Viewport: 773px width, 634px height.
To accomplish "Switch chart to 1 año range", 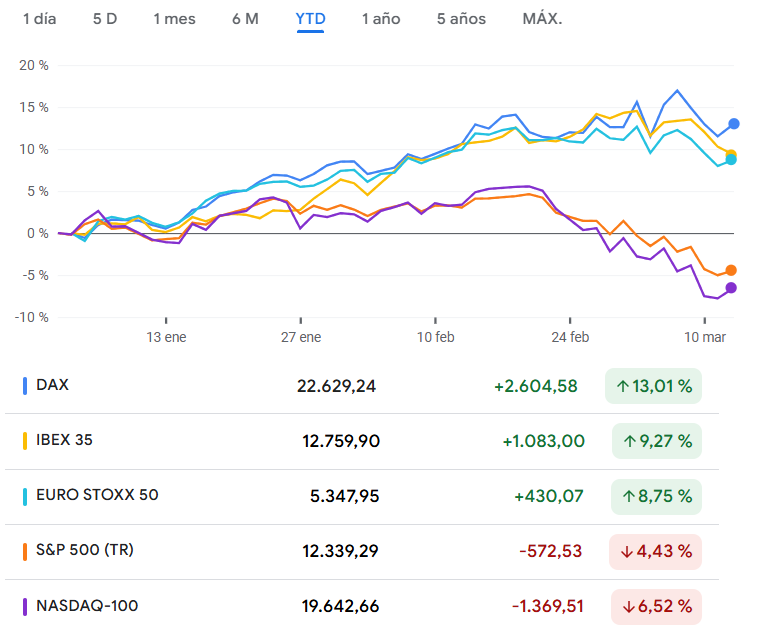I will pyautogui.click(x=381, y=19).
